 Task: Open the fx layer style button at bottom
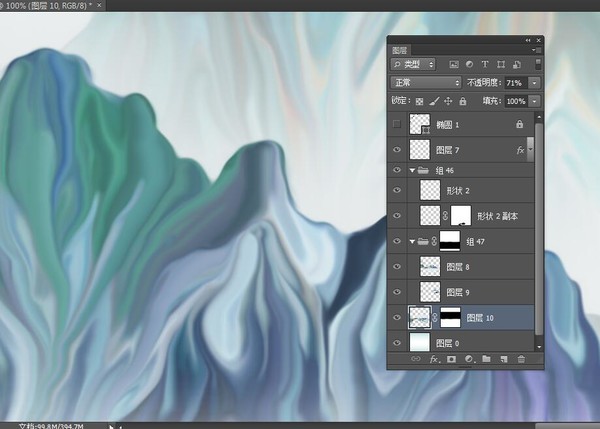434,359
